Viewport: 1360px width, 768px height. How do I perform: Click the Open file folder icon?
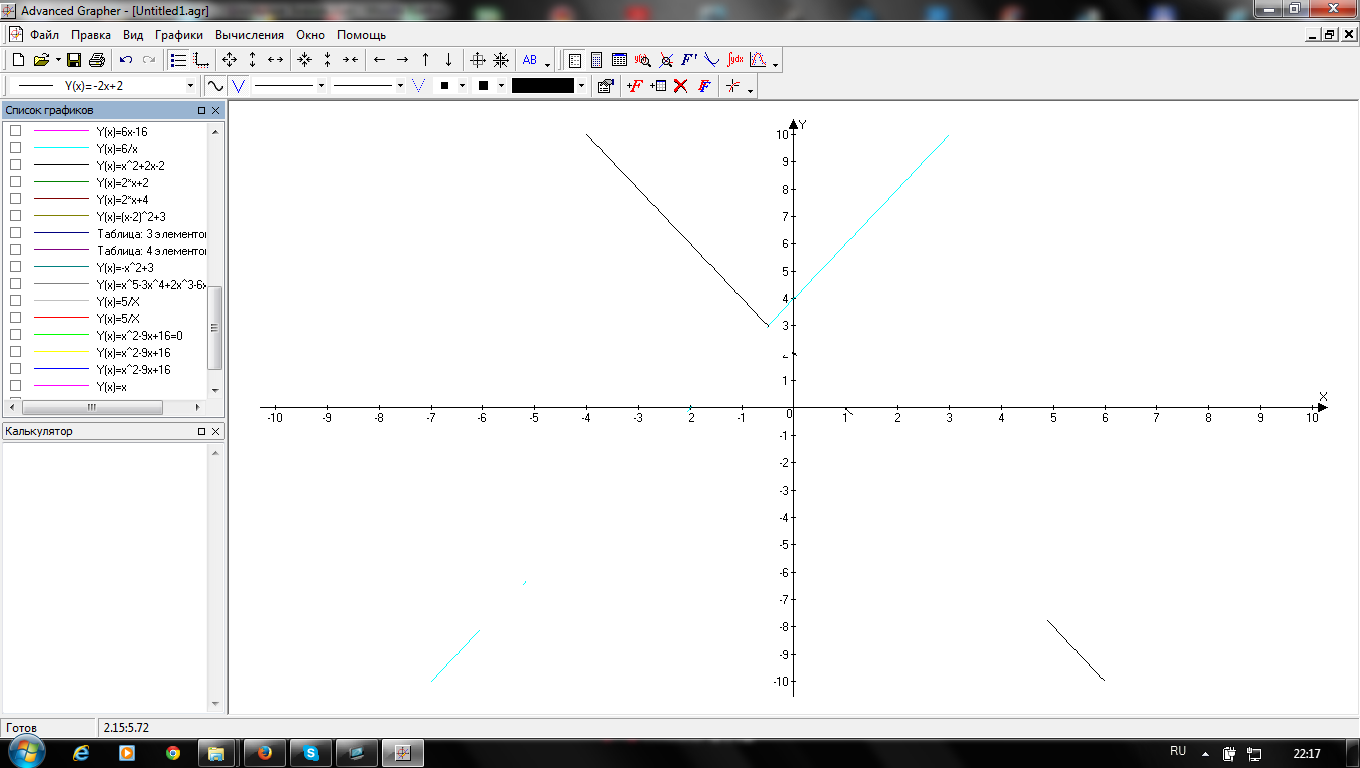pyautogui.click(x=42, y=60)
